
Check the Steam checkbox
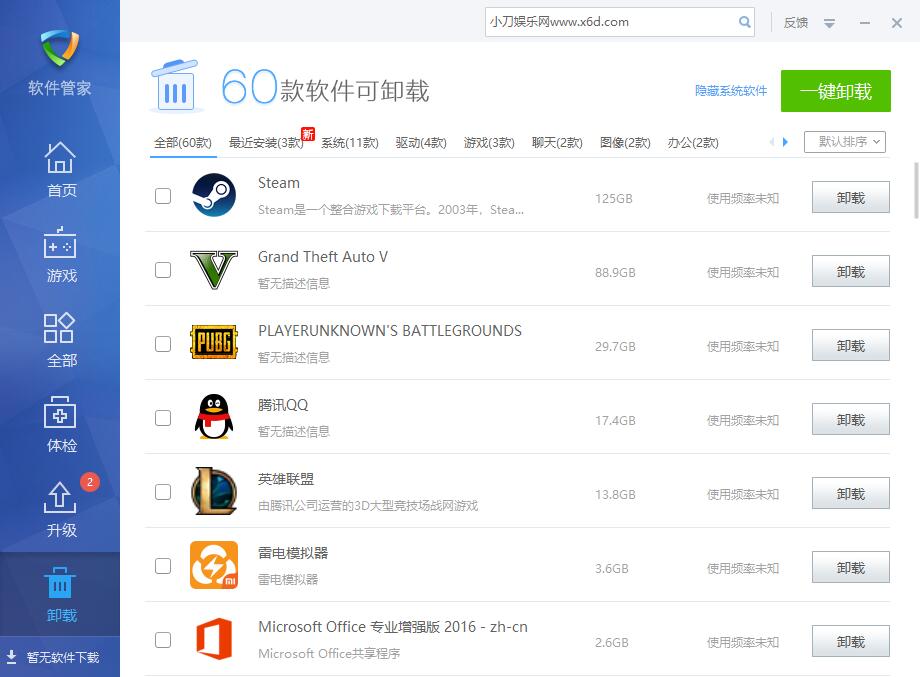coord(163,196)
